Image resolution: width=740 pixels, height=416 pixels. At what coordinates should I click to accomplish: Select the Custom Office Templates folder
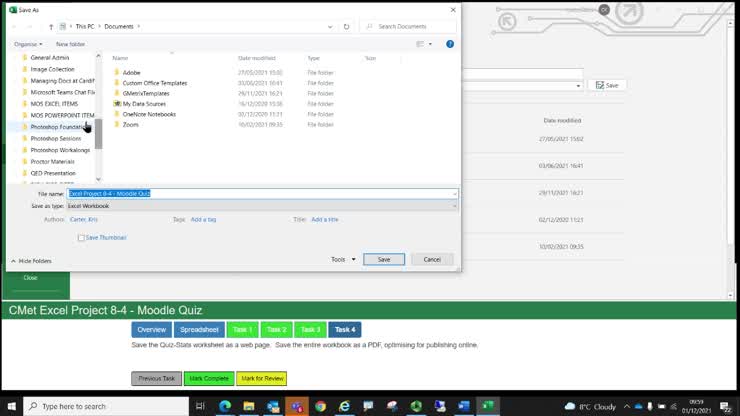tap(154, 83)
